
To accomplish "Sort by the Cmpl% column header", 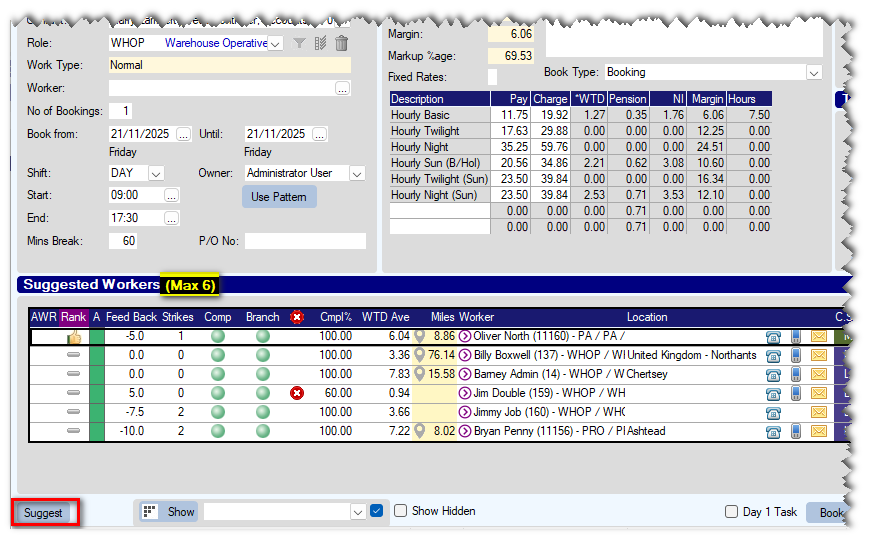I will 336,317.
